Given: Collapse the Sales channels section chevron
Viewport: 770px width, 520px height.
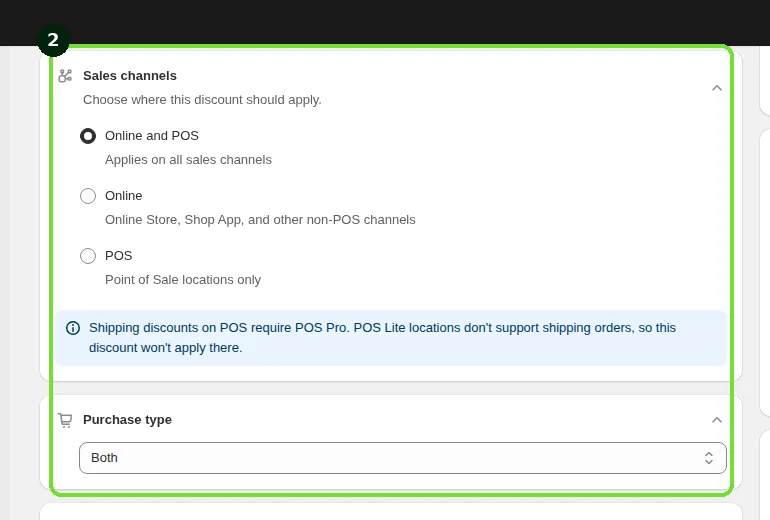Looking at the screenshot, I should point(717,88).
